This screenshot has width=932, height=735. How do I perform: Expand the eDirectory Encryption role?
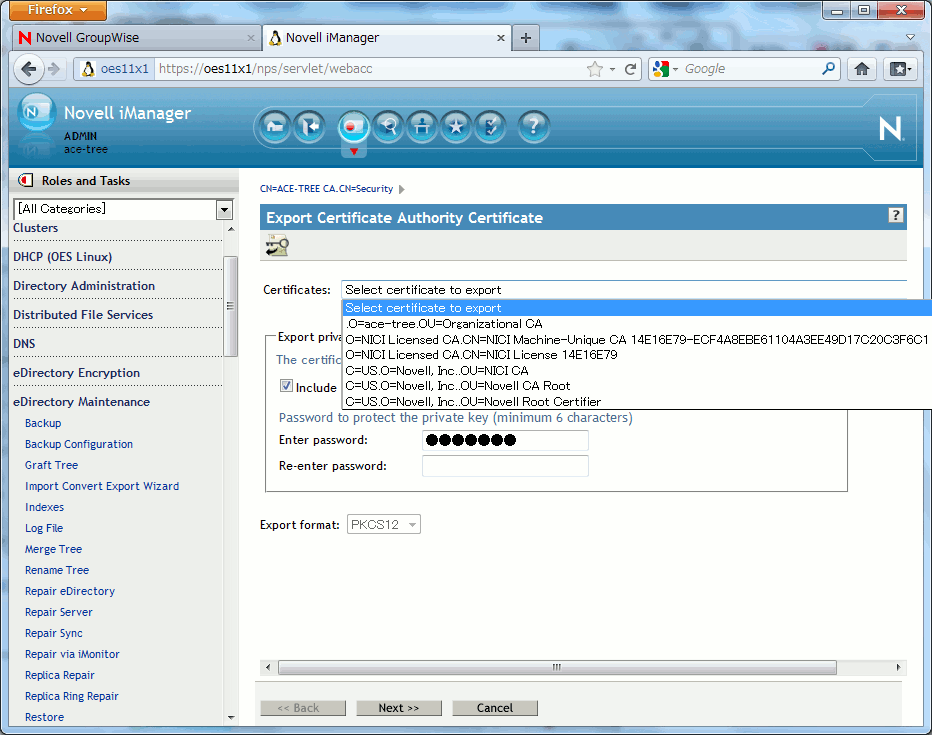pos(77,373)
